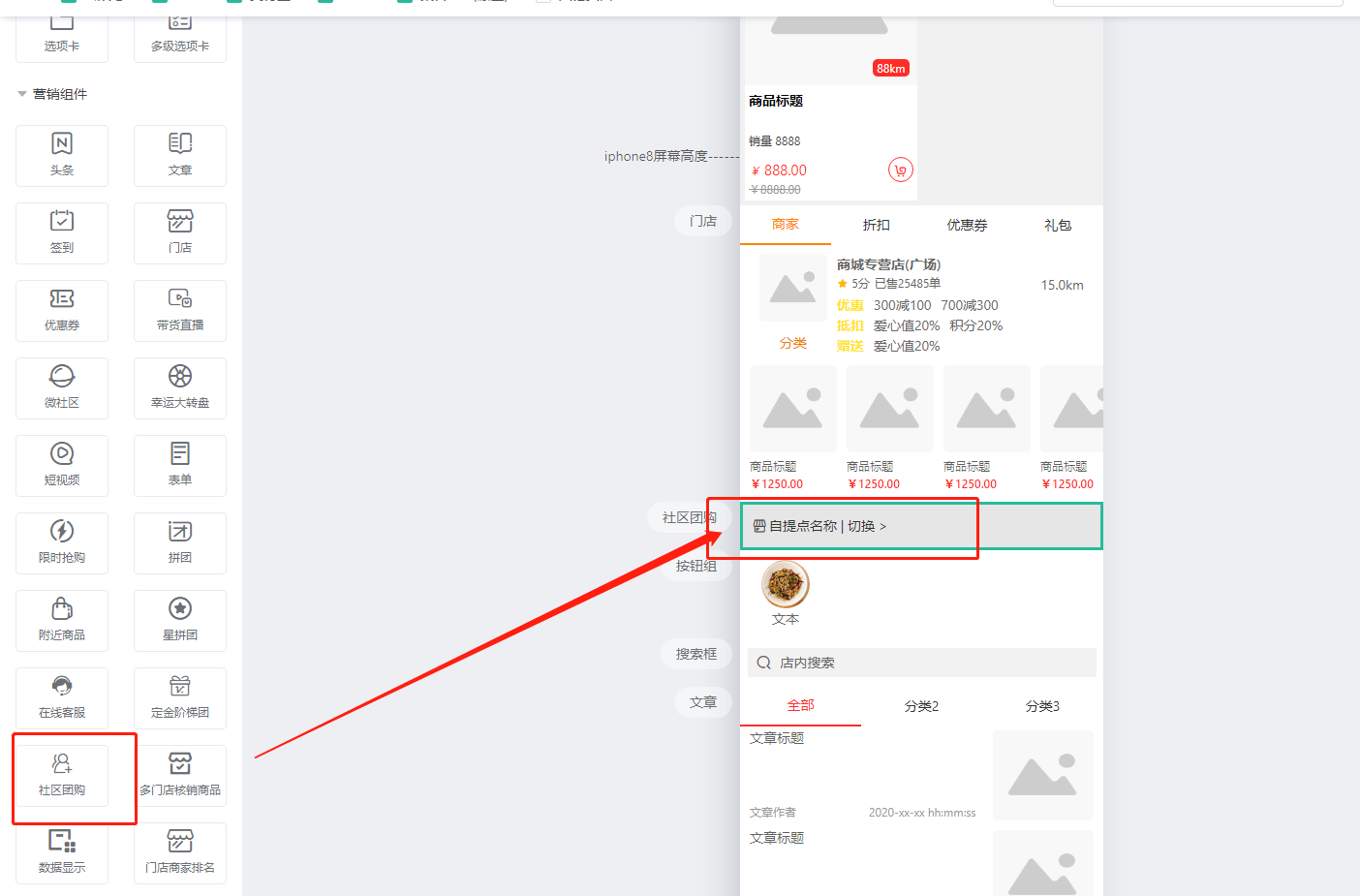This screenshot has width=1360, height=896.
Task: Select the 幸运大转盘 lucky wheel component
Action: click(x=180, y=387)
